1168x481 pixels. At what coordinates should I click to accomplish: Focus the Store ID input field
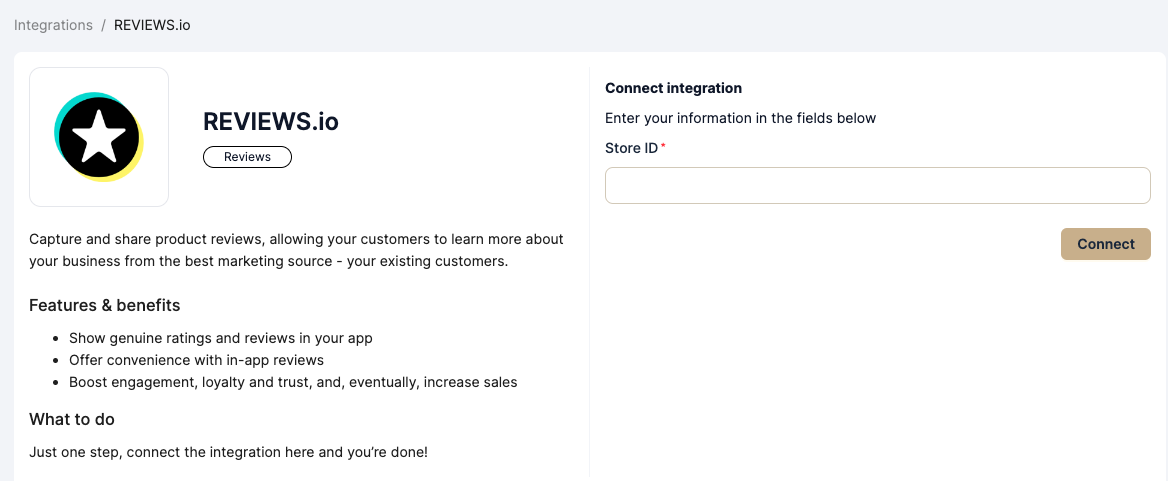(x=877, y=185)
